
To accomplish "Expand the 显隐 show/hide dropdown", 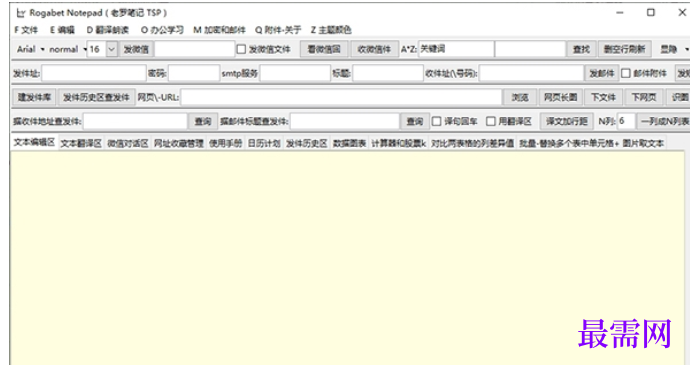I will click(x=674, y=49).
